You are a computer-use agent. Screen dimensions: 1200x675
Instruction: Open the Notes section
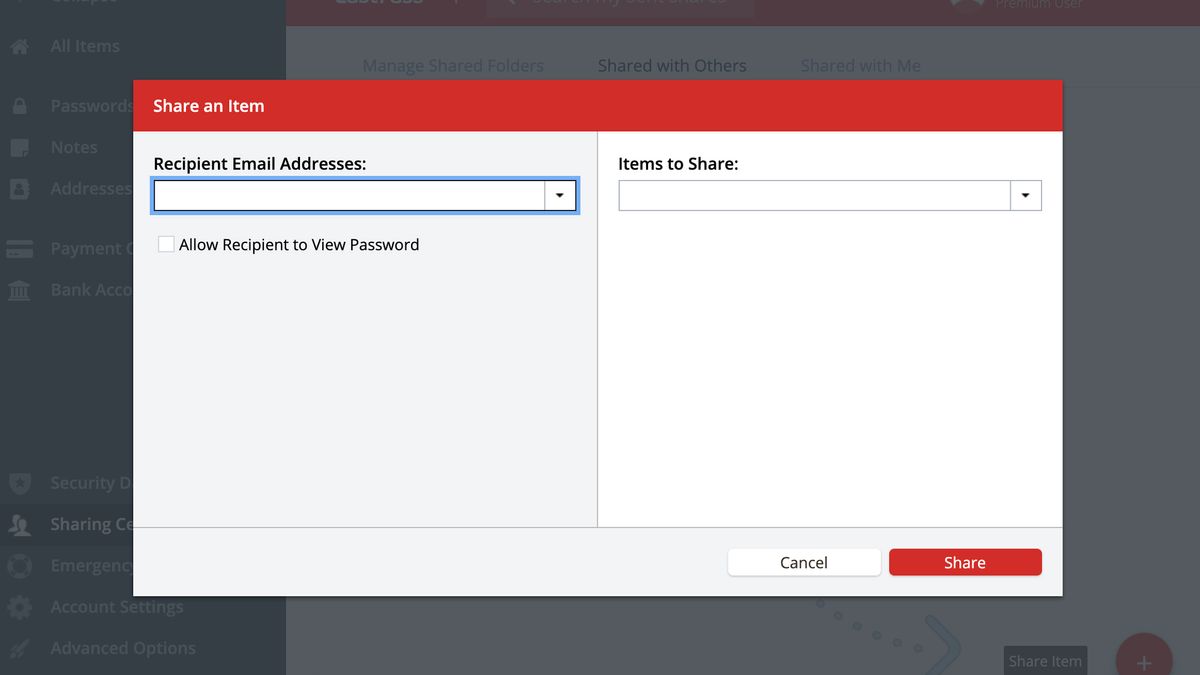pyautogui.click(x=20, y=147)
